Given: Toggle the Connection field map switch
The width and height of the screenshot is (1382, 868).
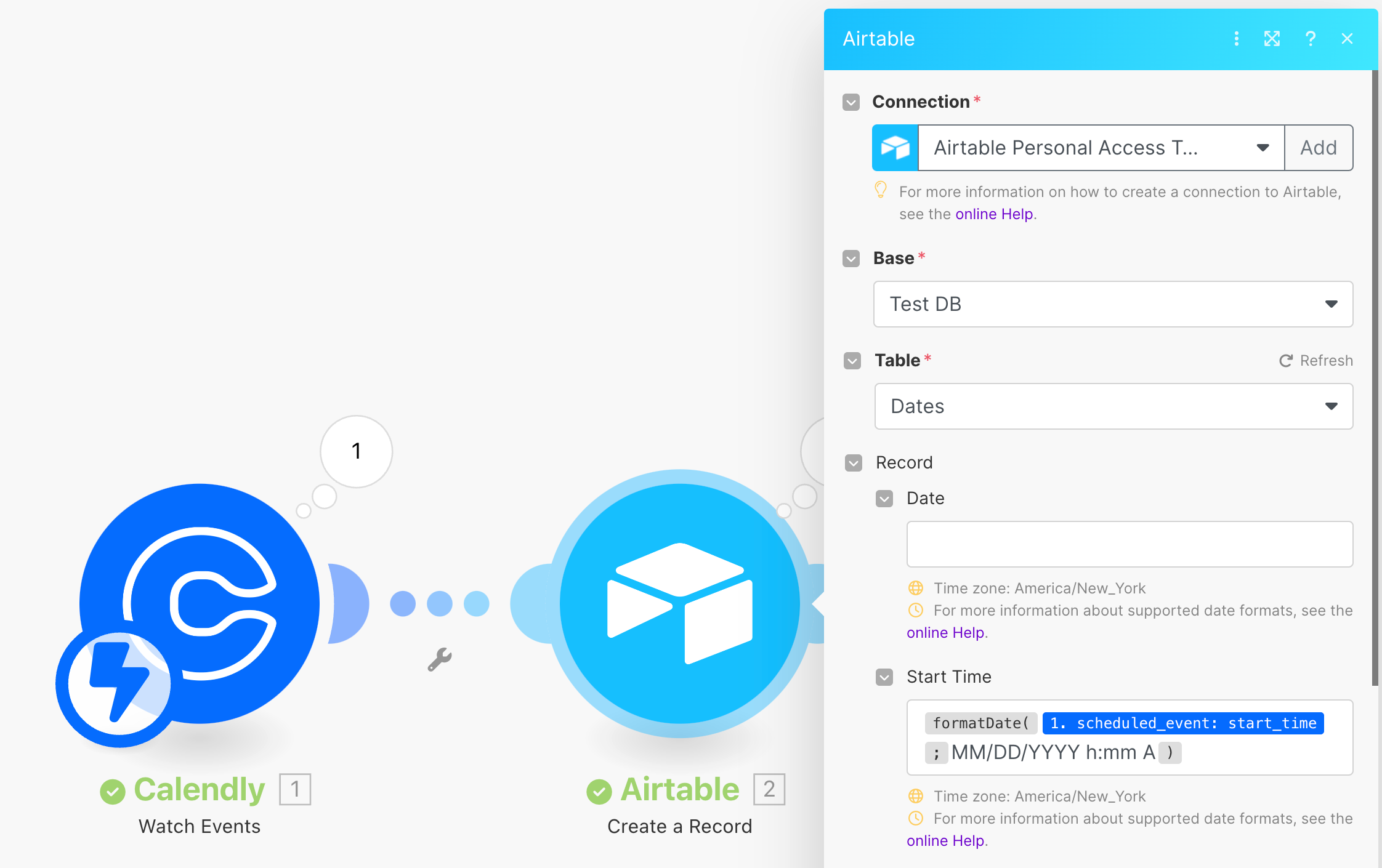Looking at the screenshot, I should (x=851, y=102).
